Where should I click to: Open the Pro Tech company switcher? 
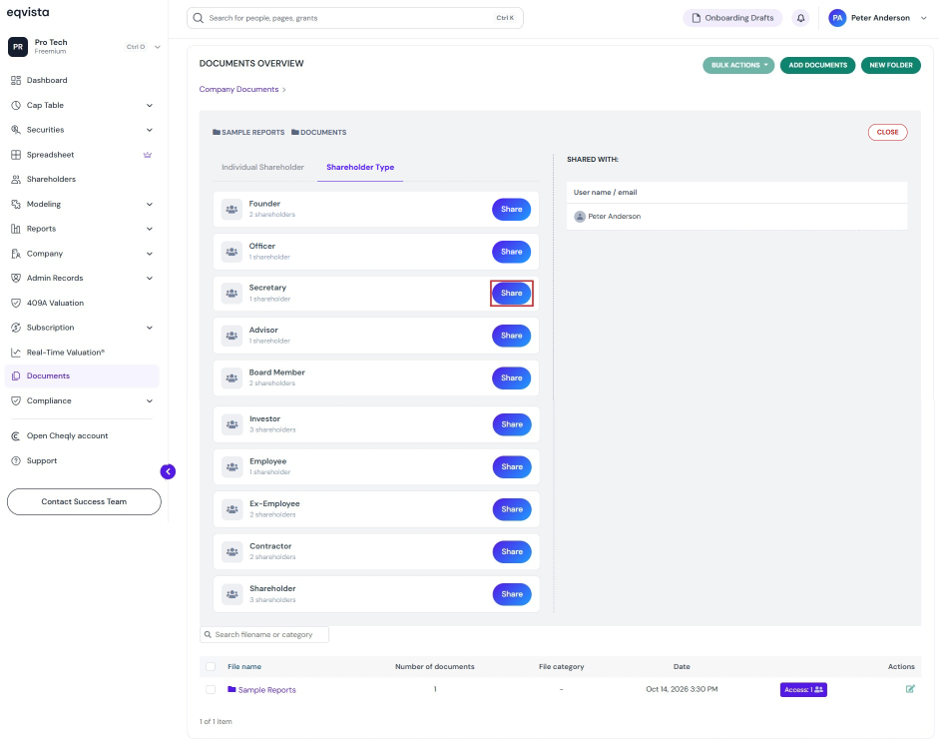point(84,47)
